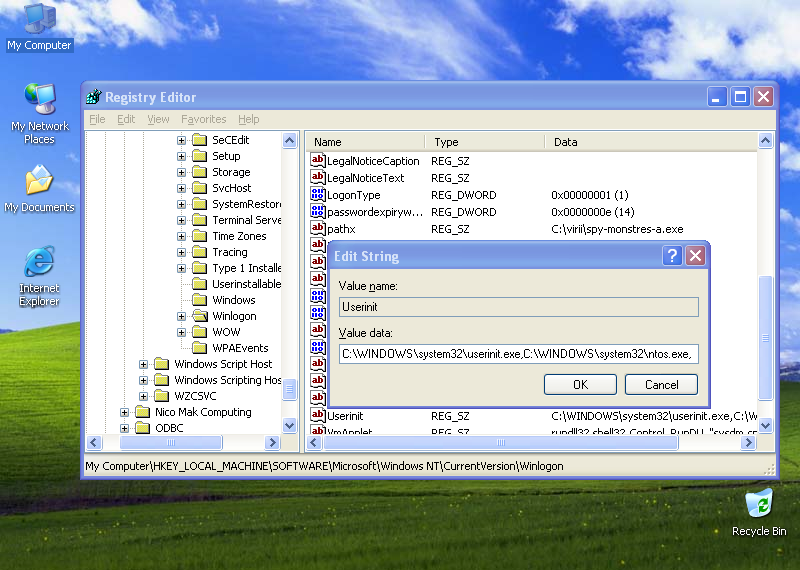The height and width of the screenshot is (570, 800).
Task: Click the Type column header
Action: pos(485,142)
